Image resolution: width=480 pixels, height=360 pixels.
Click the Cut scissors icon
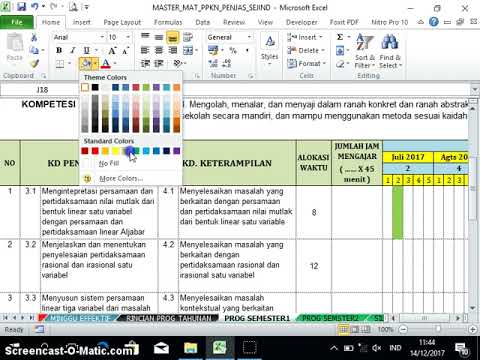click(x=34, y=37)
